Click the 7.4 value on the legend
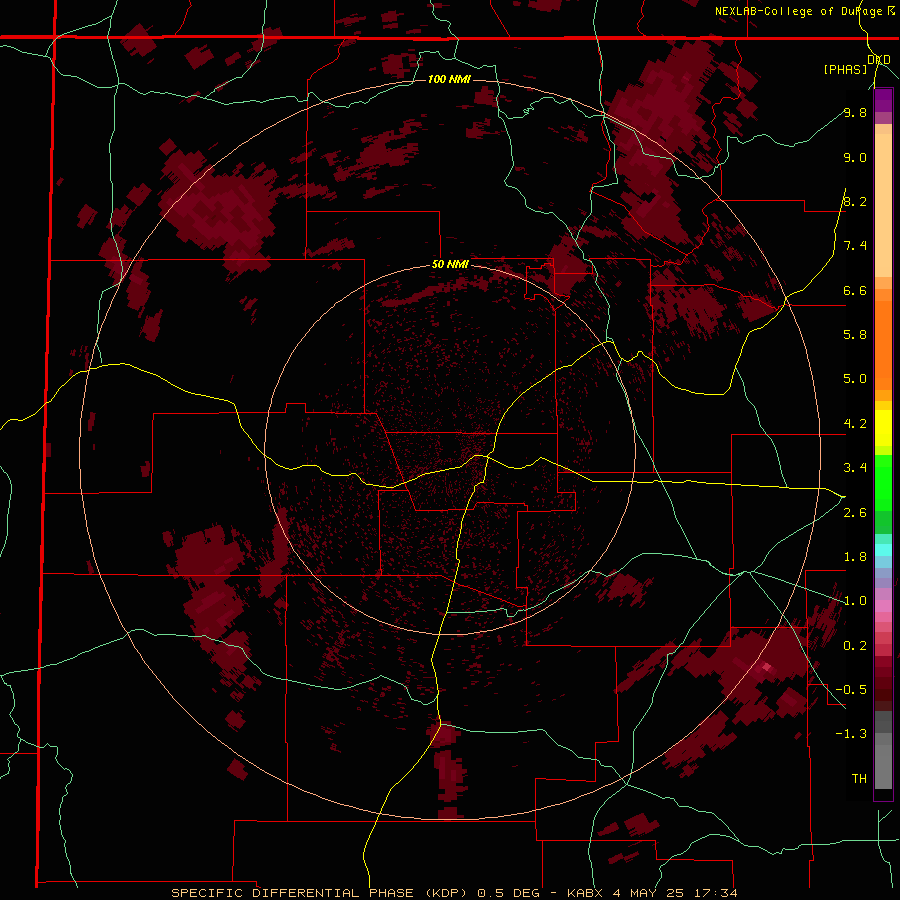The height and width of the screenshot is (900, 900). (x=855, y=246)
